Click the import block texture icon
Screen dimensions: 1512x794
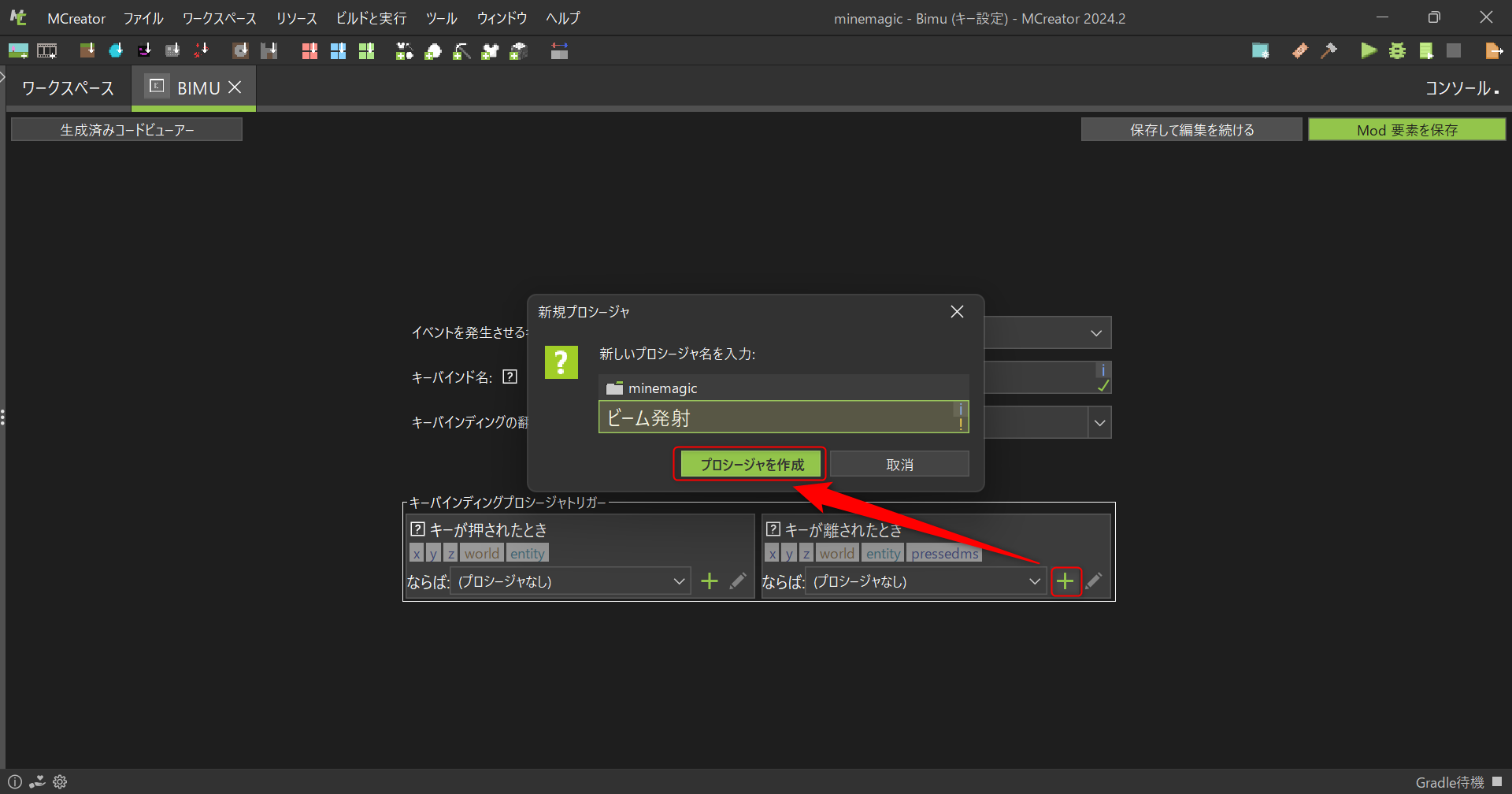(87, 51)
